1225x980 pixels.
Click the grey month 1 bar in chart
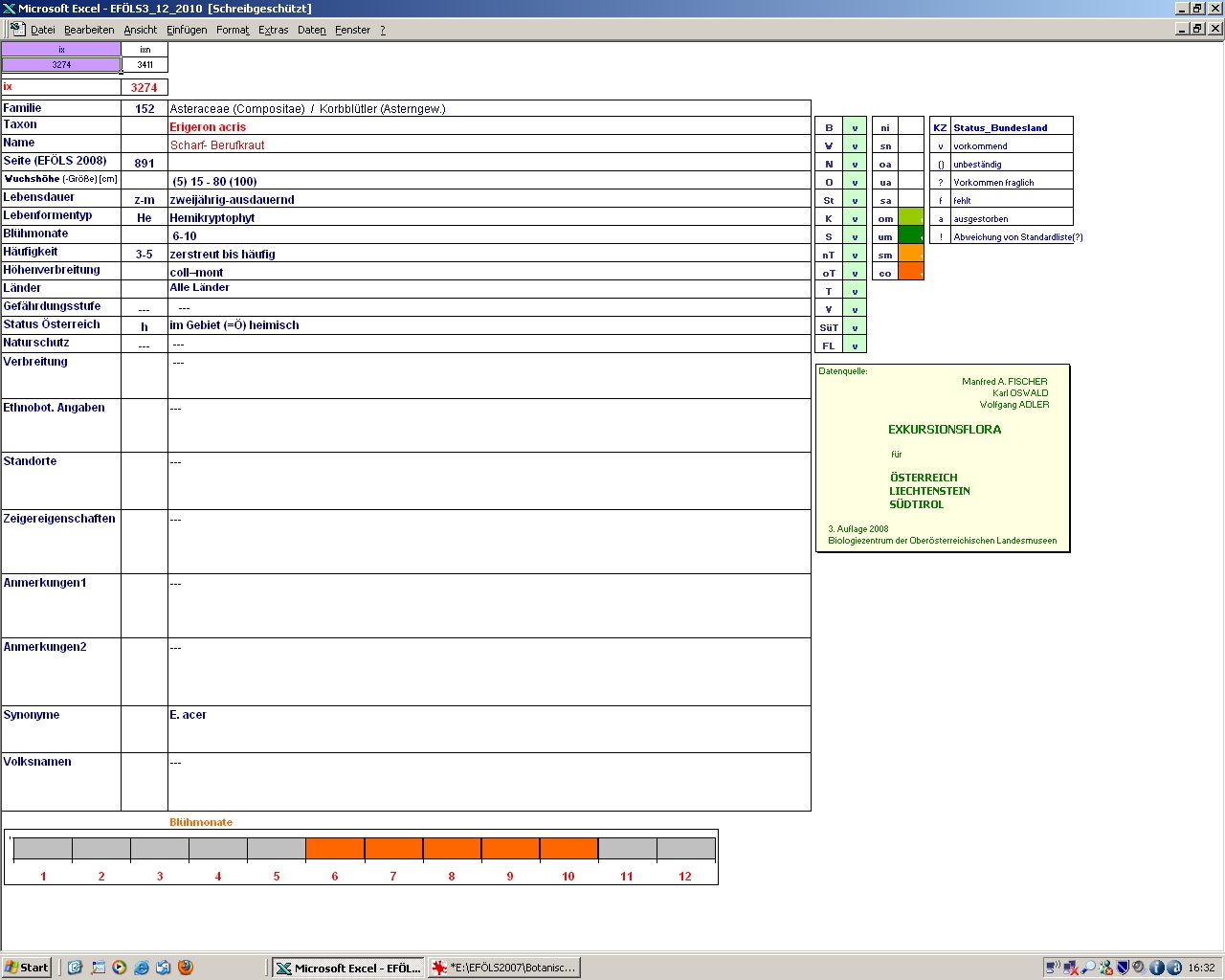tap(43, 849)
